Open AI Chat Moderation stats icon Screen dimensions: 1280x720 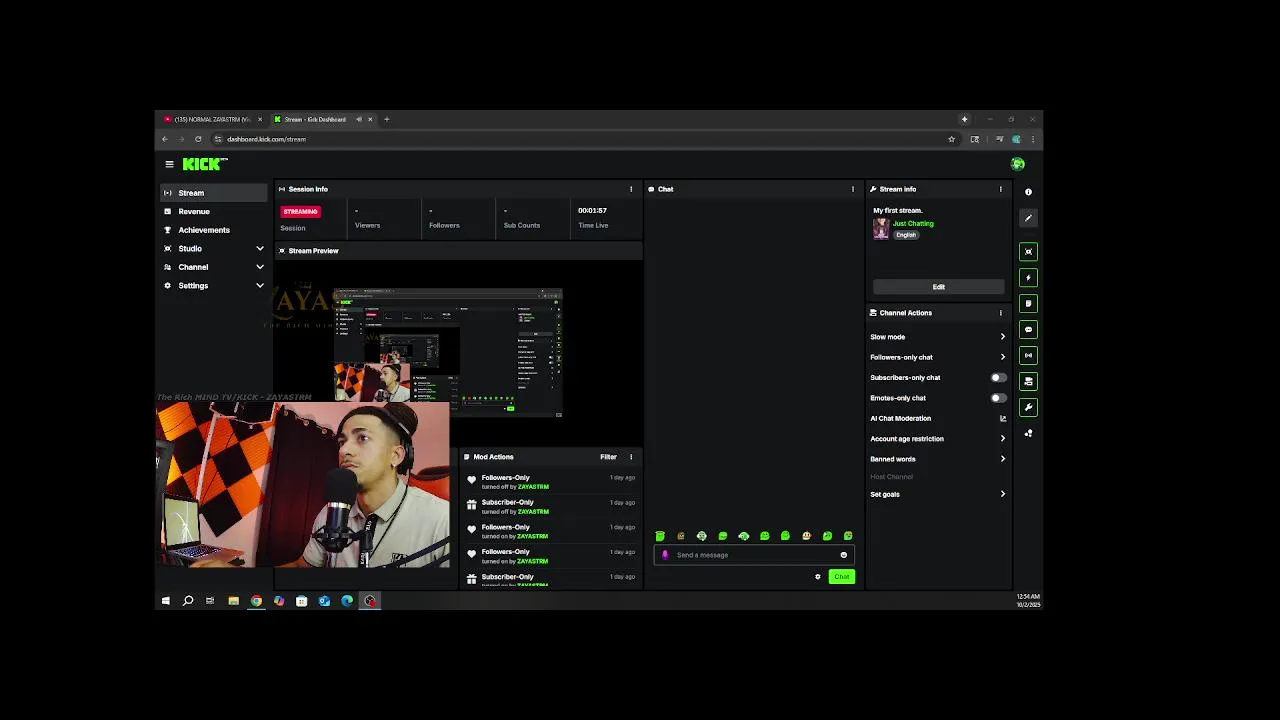[1003, 419]
